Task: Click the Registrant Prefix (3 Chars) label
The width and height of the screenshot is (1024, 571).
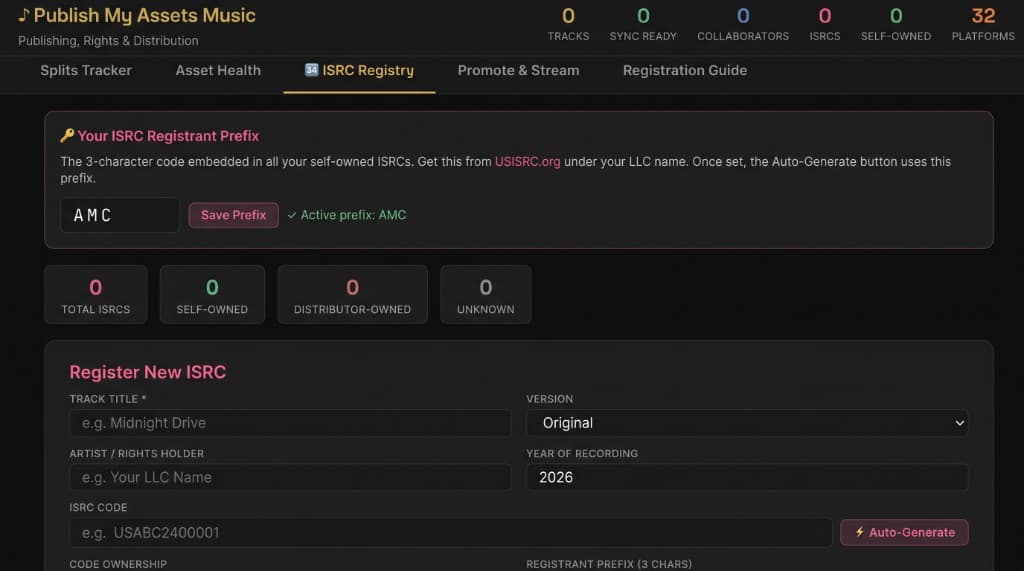Action: 609,564
